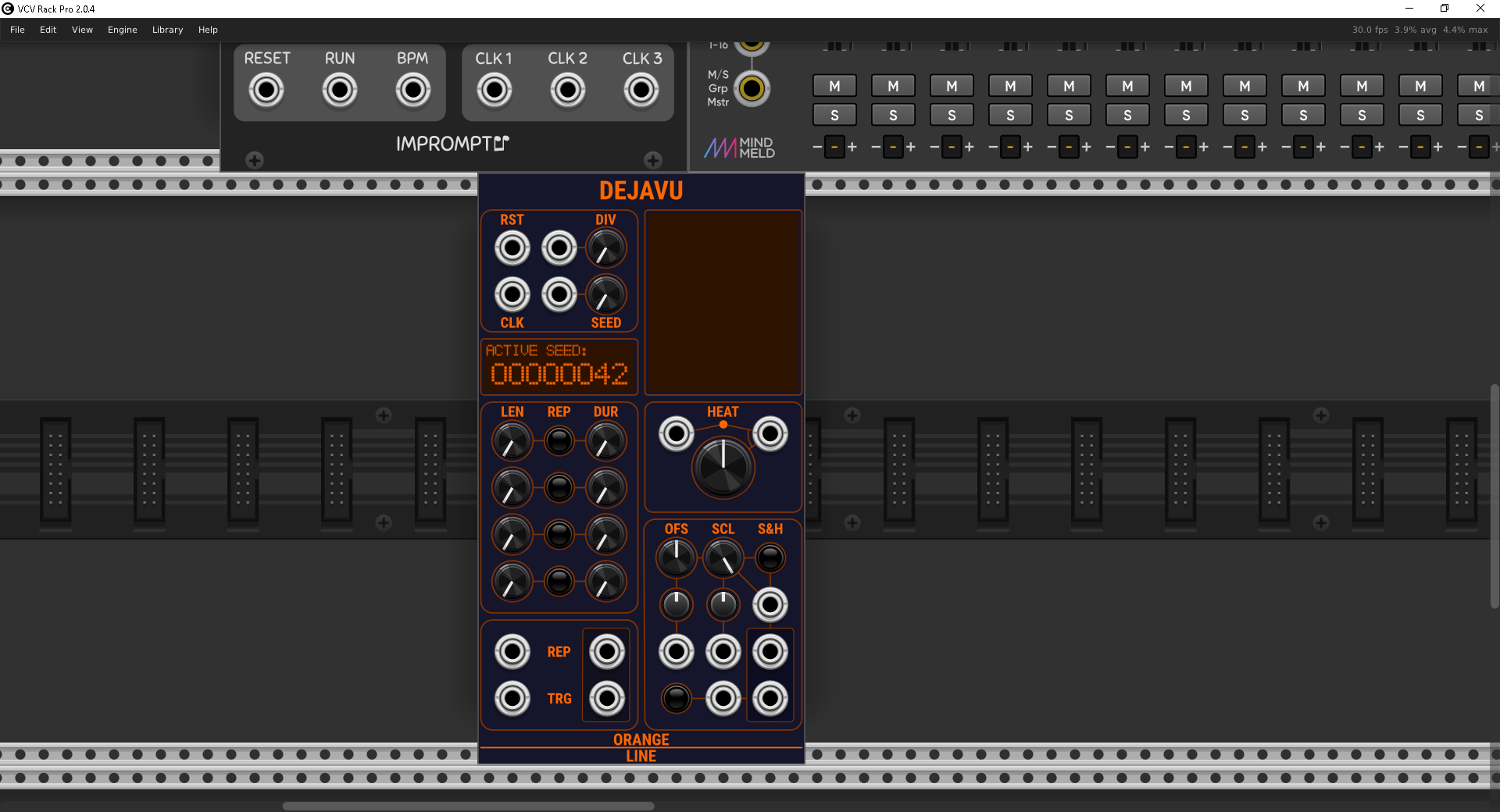The image size is (1500, 812).
Task: Click the small attenuator knob below SCL
Action: click(723, 604)
